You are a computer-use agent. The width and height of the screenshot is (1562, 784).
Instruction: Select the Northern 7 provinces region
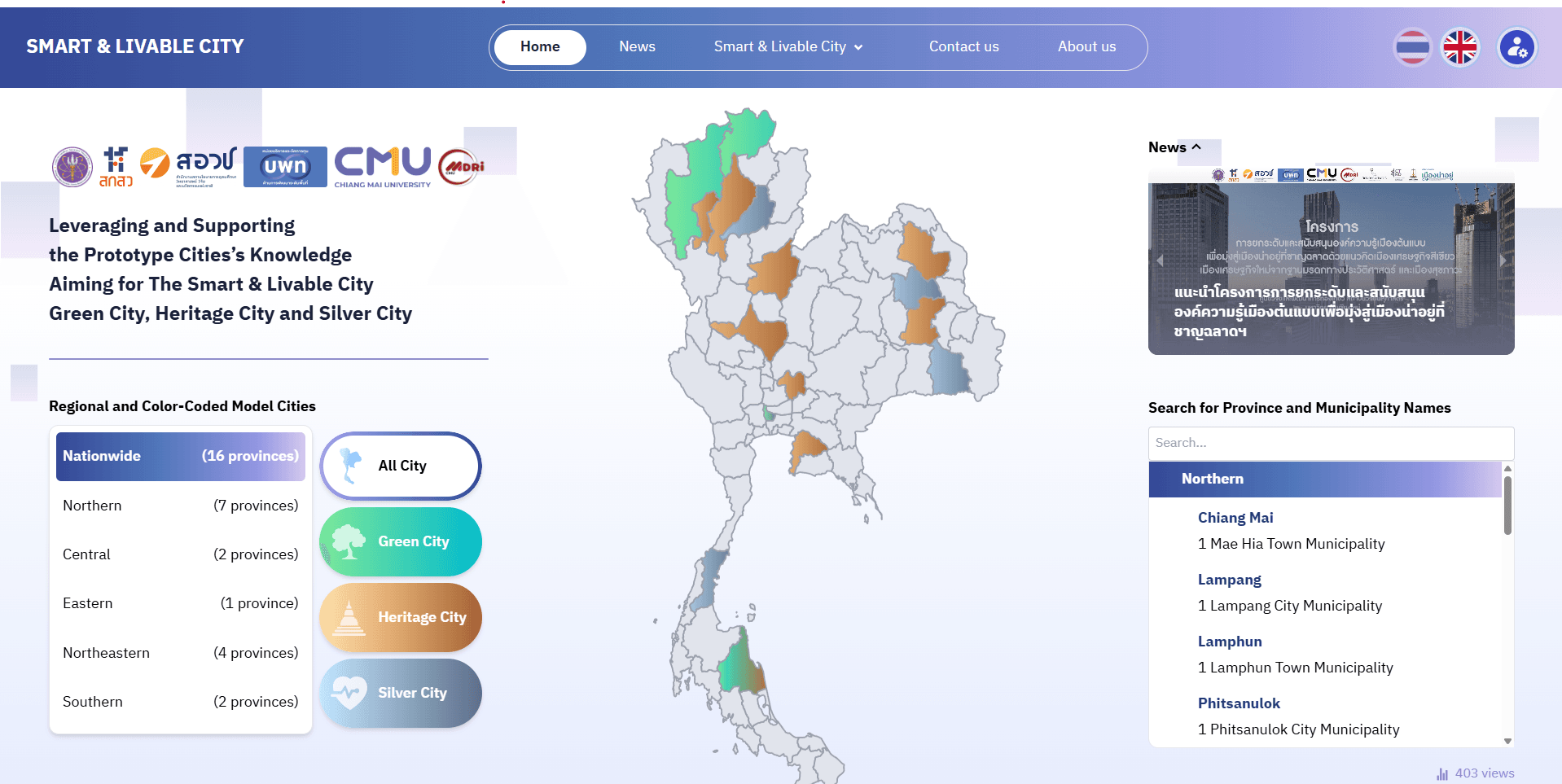pos(181,506)
